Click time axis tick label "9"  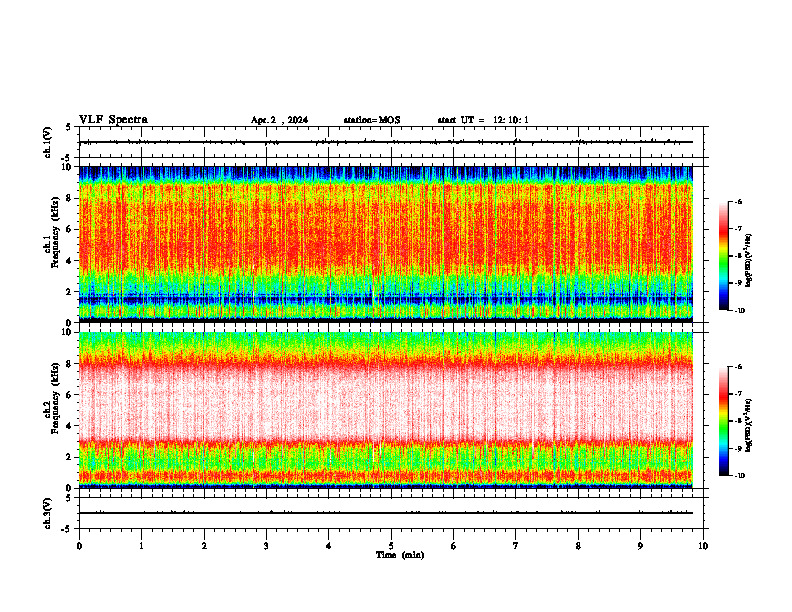click(x=640, y=546)
